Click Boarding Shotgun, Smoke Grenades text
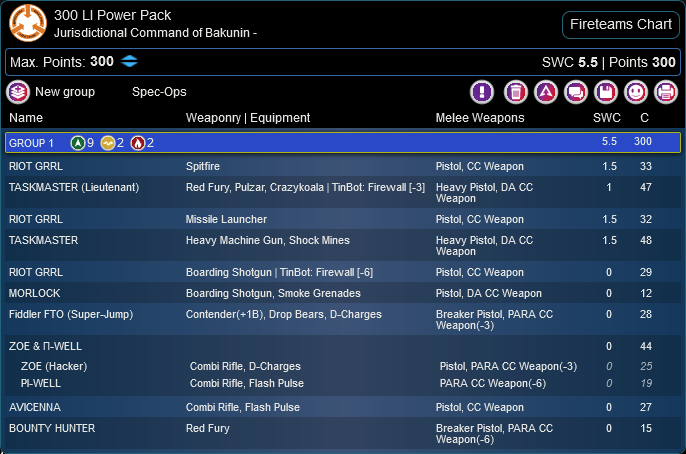686x454 pixels. [x=273, y=293]
